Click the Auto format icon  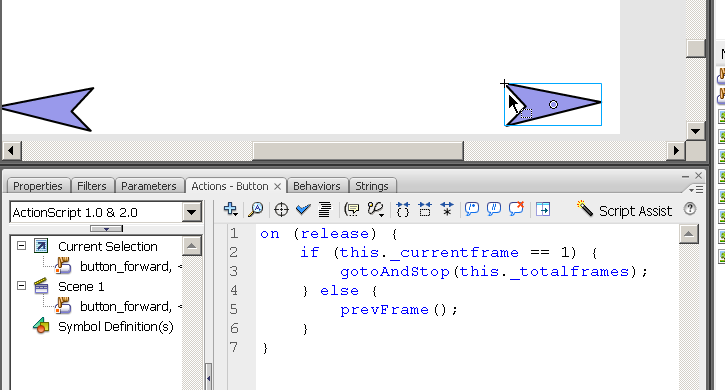[325, 210]
